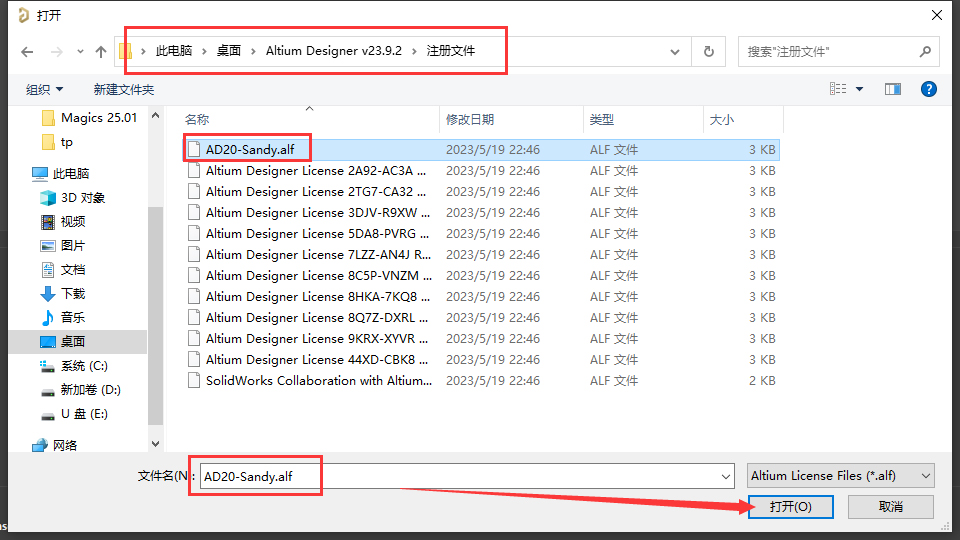Click 新建文件夹 button

coord(124,89)
